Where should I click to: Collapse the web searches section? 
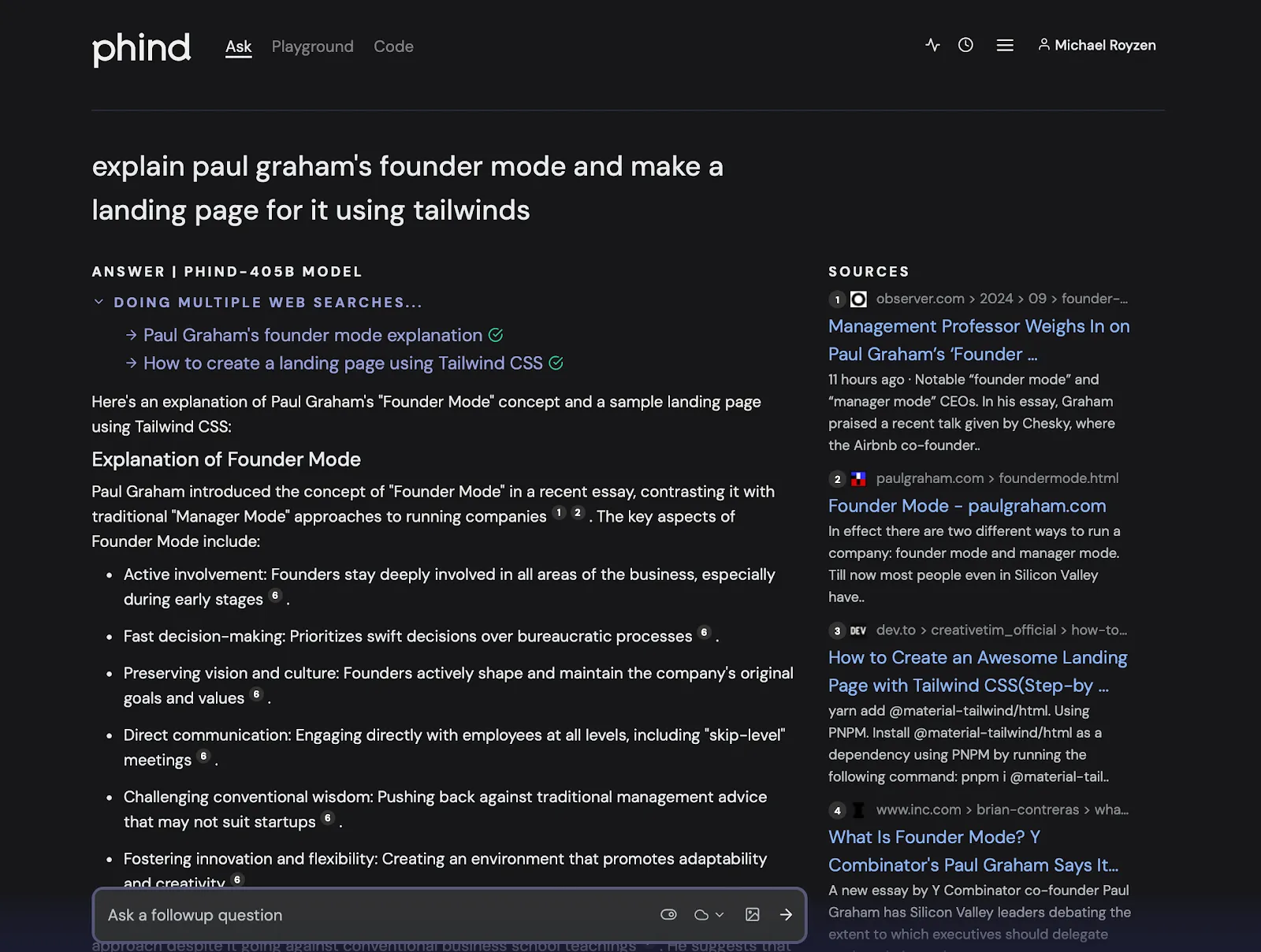tap(99, 302)
